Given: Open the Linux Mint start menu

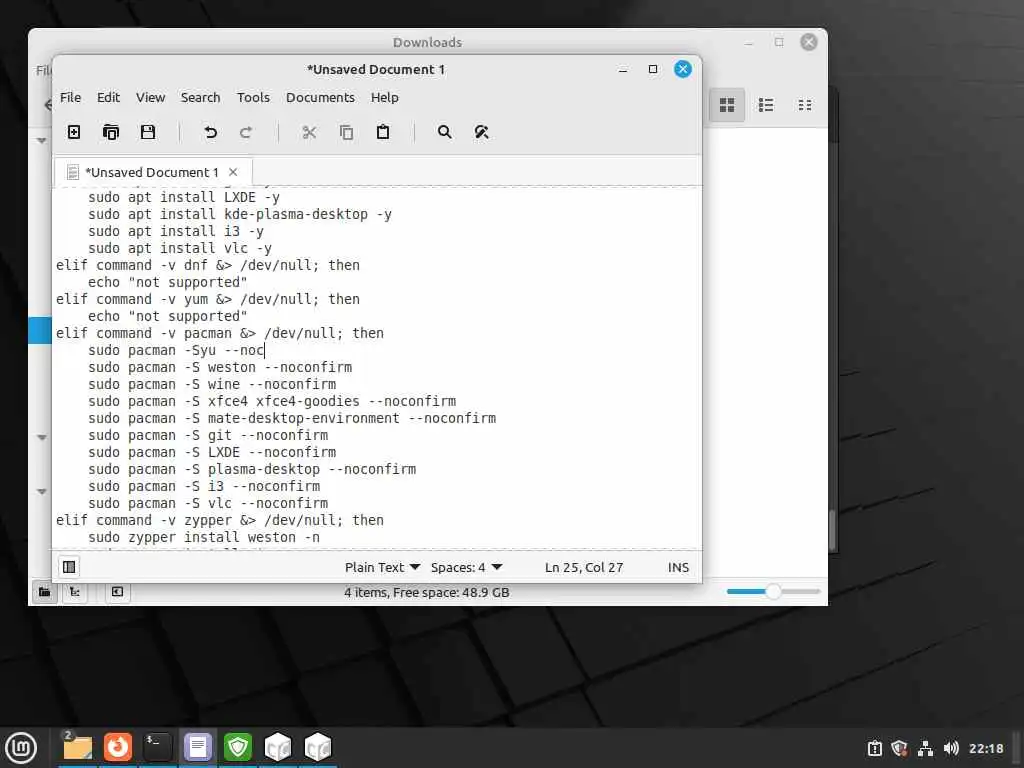Looking at the screenshot, I should pyautogui.click(x=21, y=747).
